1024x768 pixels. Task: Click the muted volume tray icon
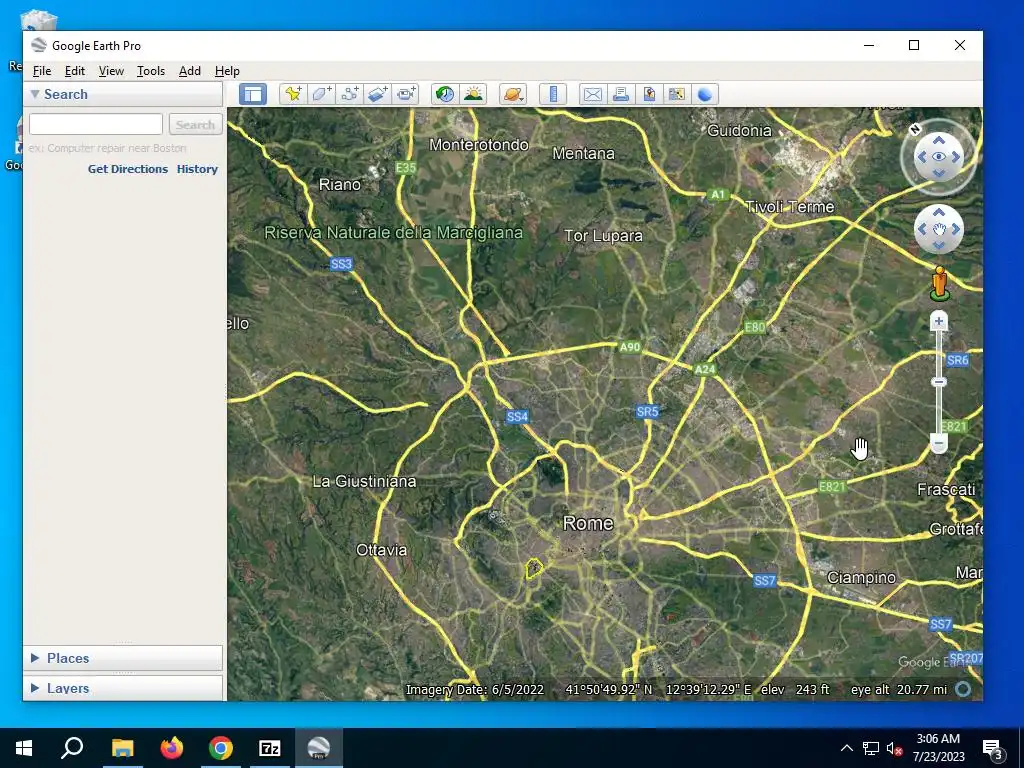pyautogui.click(x=894, y=748)
